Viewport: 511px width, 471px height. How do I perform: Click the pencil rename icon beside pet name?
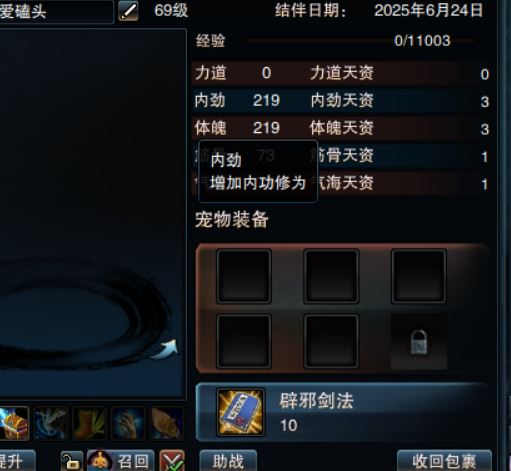[128, 11]
